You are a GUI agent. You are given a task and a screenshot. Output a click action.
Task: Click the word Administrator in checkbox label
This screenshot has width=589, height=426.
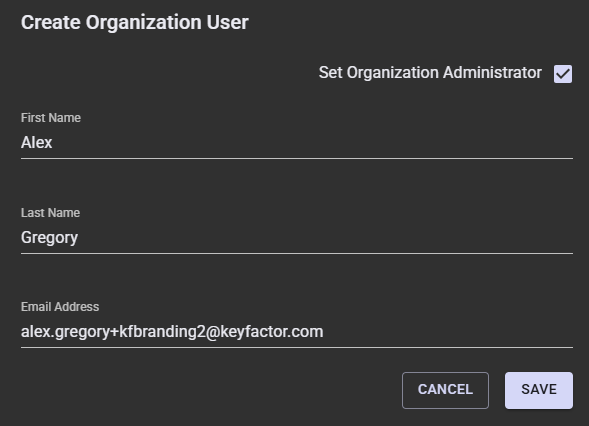click(492, 73)
